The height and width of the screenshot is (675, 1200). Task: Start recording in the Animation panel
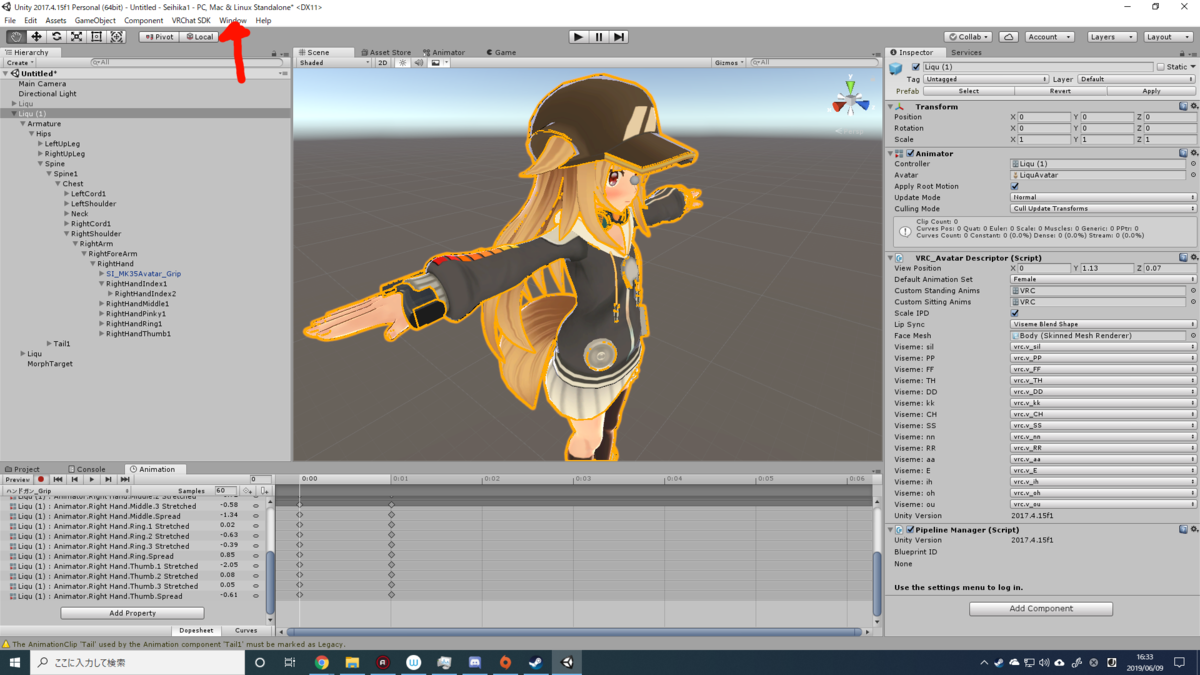coord(41,480)
